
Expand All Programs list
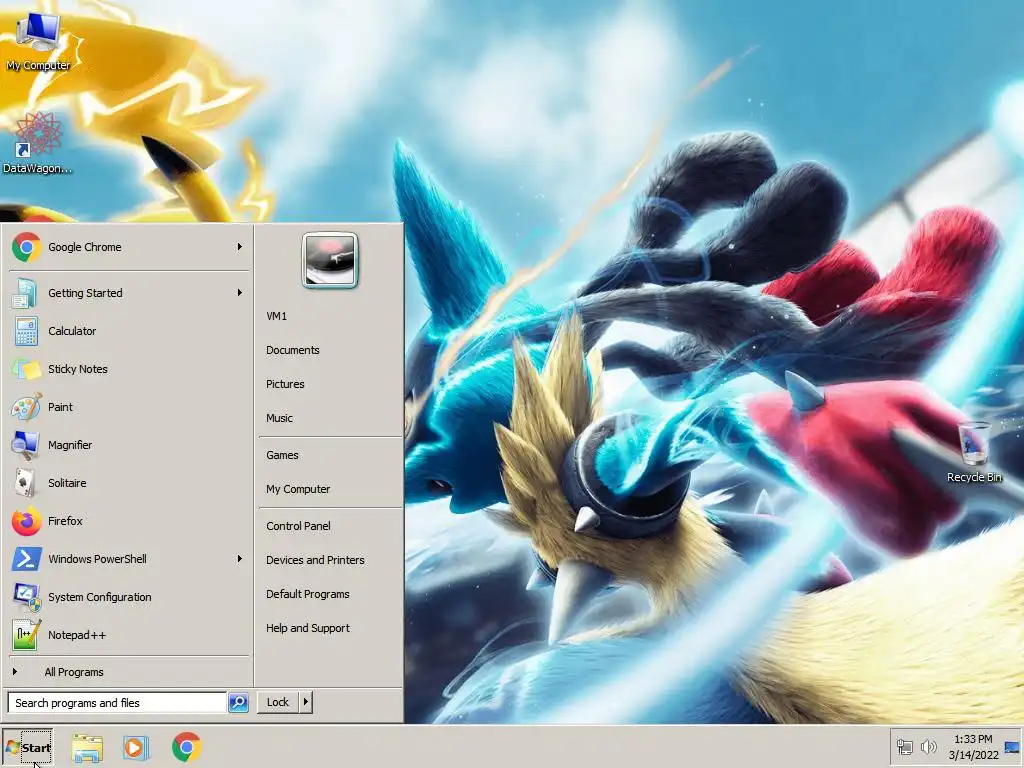pos(129,672)
